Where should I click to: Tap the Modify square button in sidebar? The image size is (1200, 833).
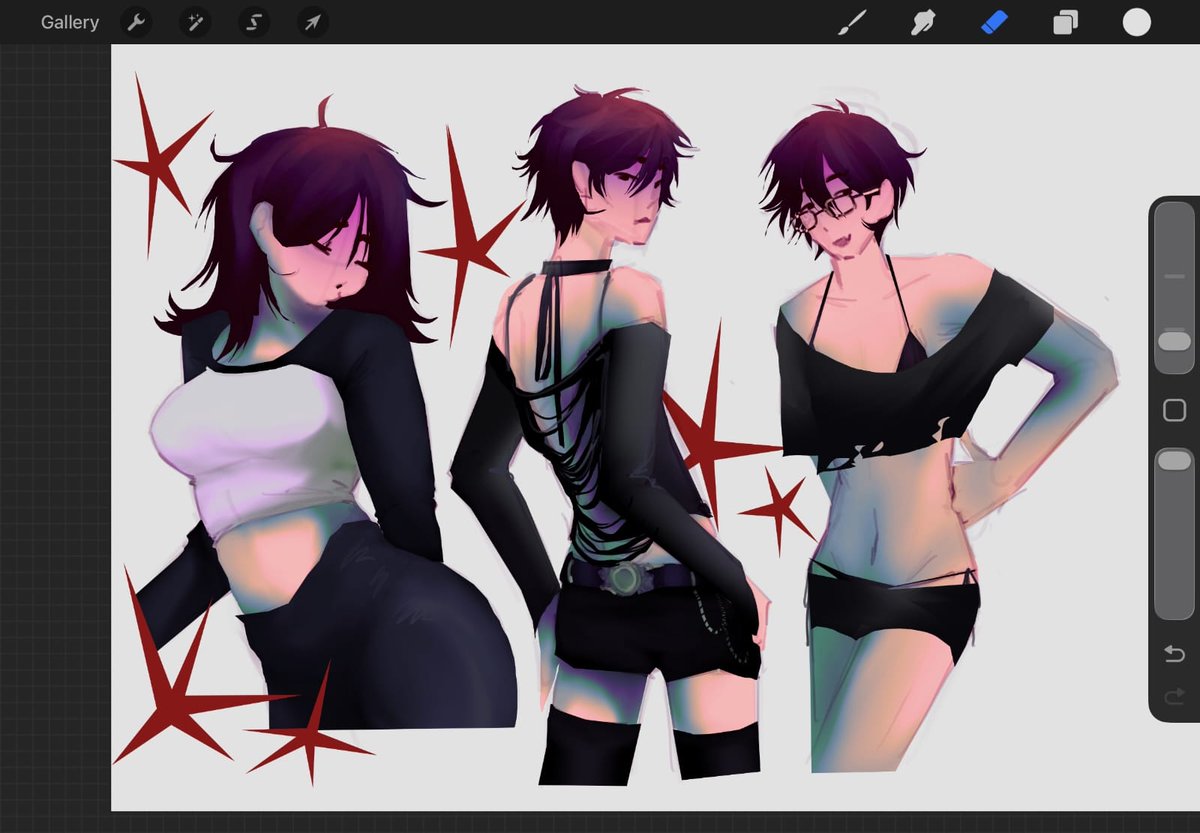click(1174, 410)
